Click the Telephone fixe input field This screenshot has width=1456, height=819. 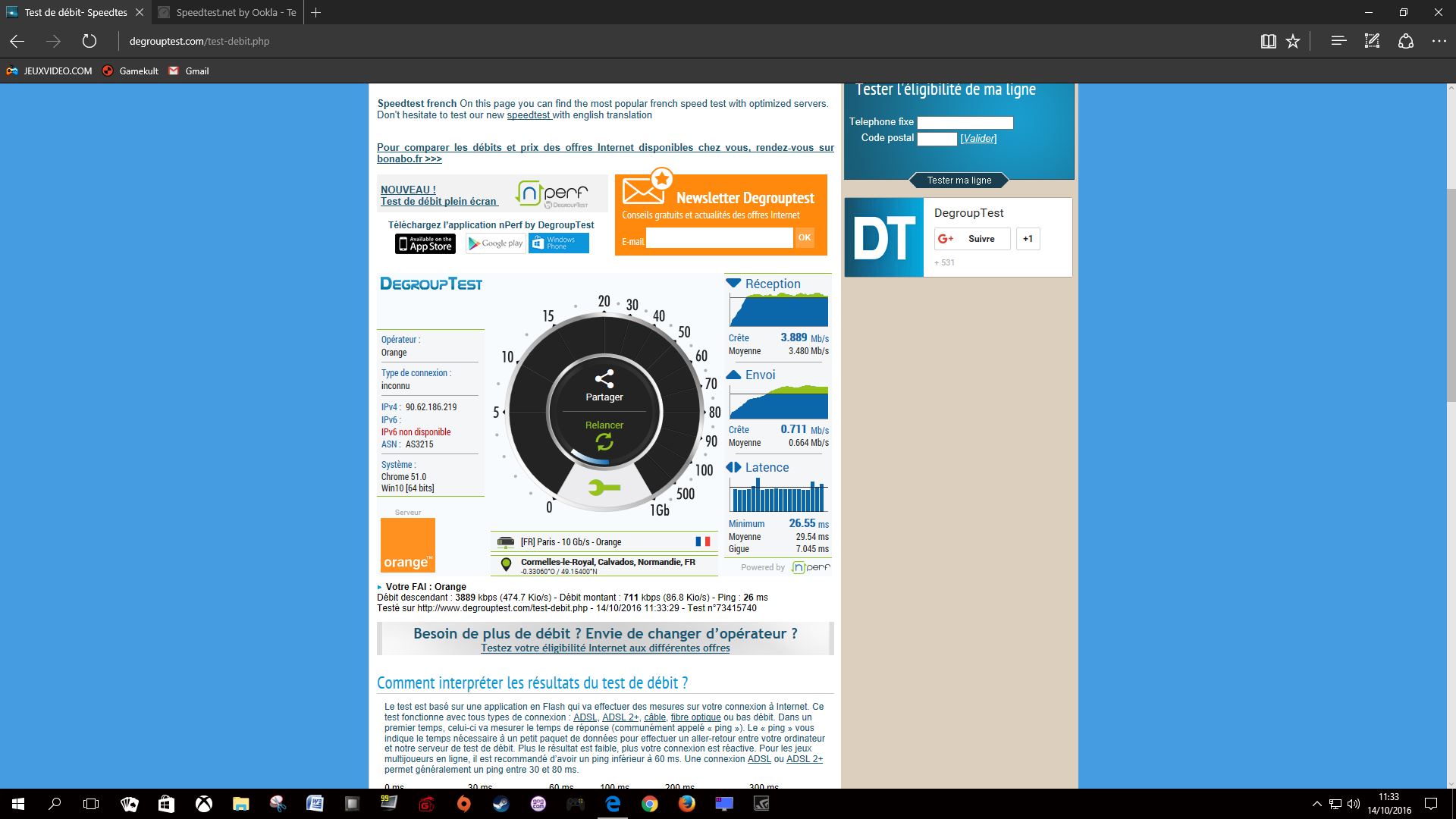tap(965, 123)
